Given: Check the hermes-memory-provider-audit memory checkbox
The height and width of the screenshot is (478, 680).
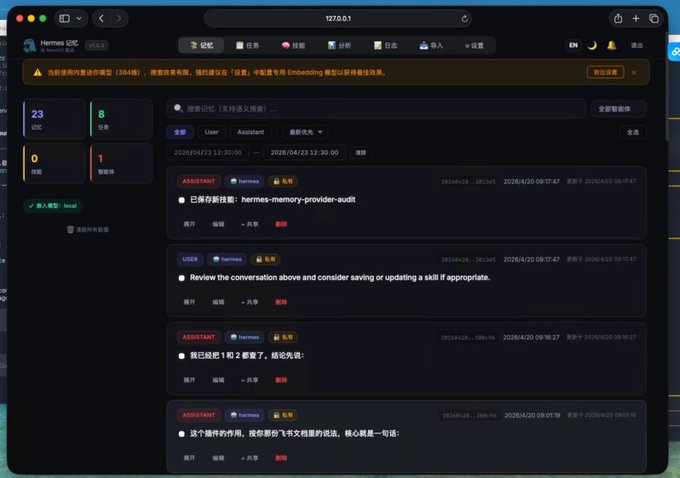Looking at the screenshot, I should 182,200.
